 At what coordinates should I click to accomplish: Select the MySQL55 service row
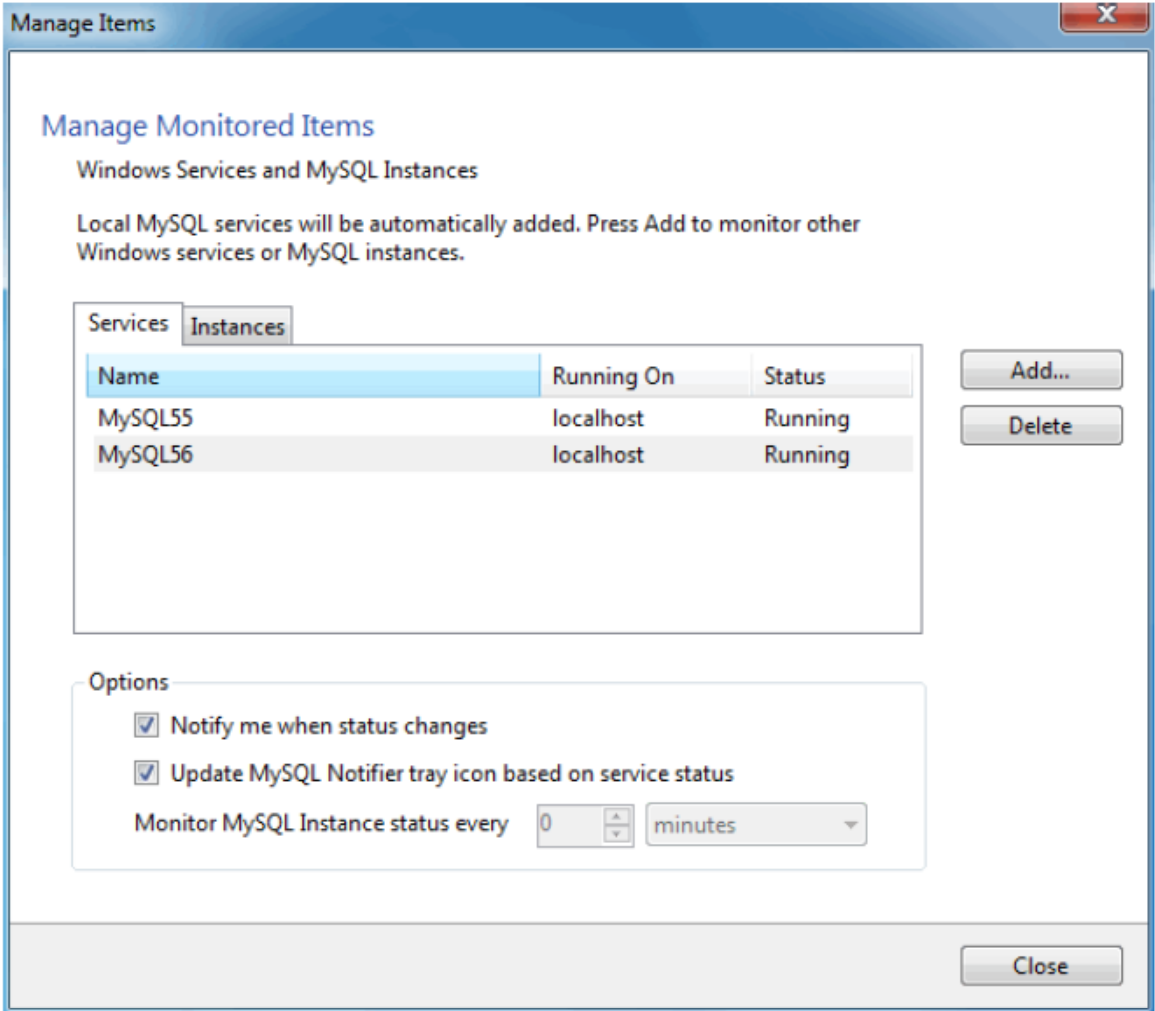[x=300, y=417]
